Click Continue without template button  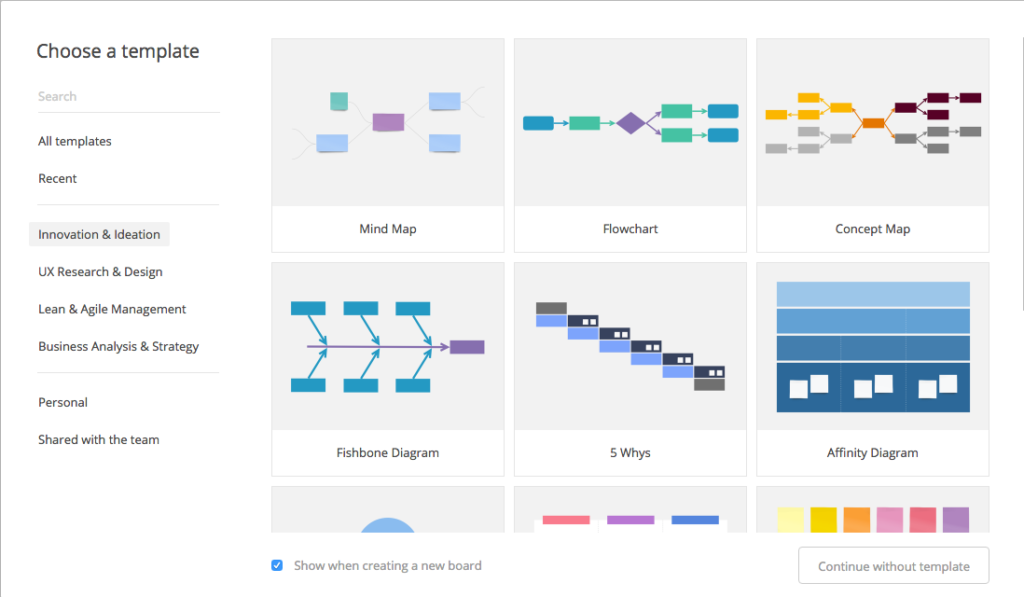click(x=893, y=566)
